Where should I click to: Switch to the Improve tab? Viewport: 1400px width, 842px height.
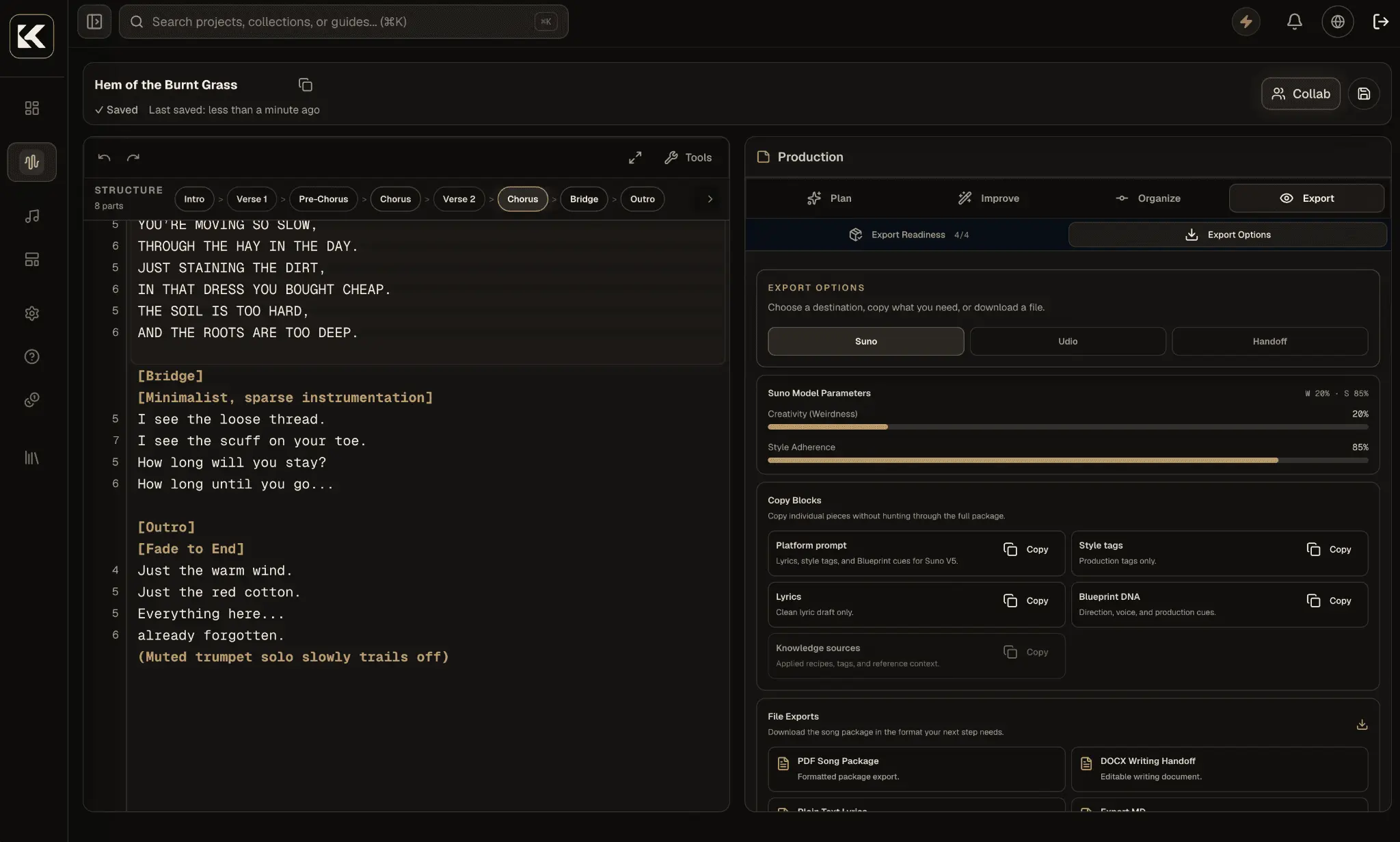point(988,198)
